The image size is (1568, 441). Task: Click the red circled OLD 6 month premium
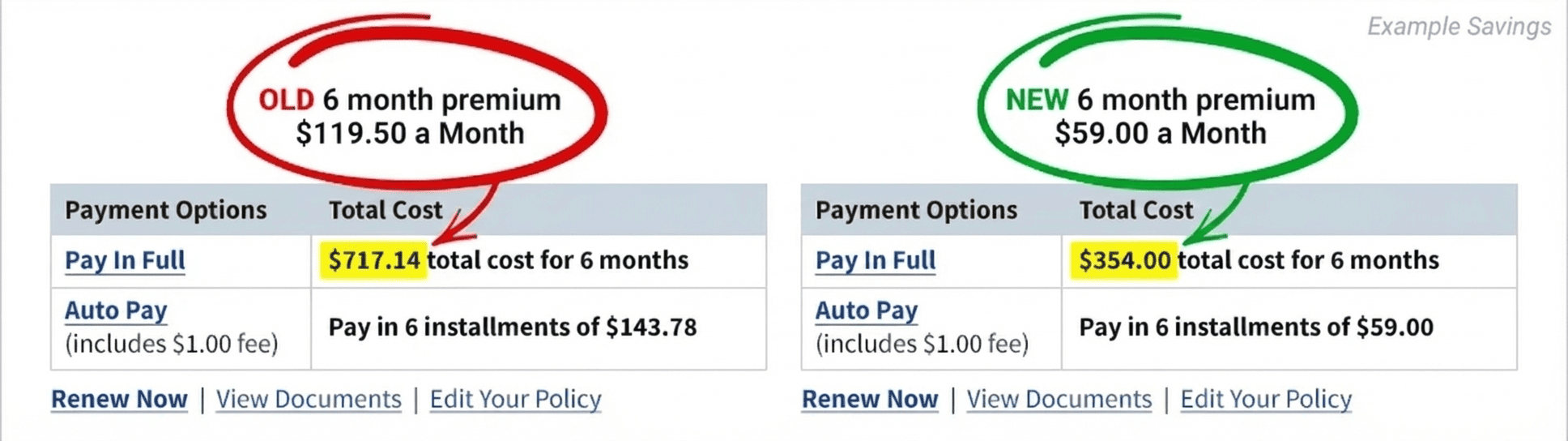410,116
